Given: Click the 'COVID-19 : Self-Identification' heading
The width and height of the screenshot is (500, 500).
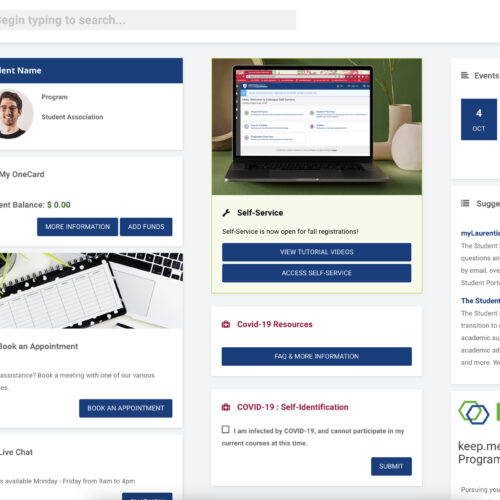Looking at the screenshot, I should (293, 407).
